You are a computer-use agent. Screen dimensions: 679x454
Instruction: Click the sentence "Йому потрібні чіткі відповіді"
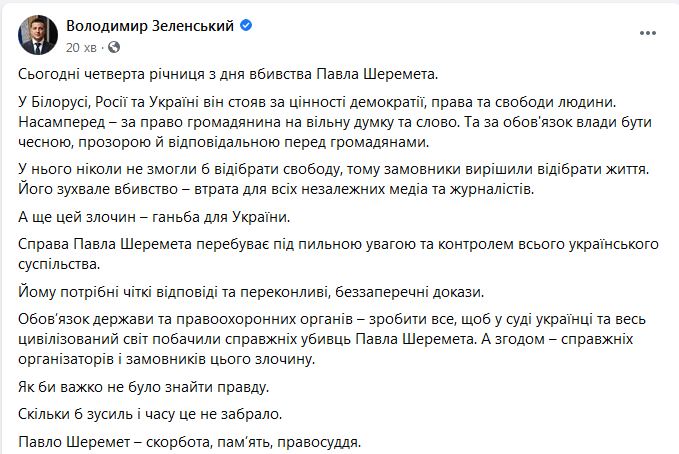click(250, 293)
